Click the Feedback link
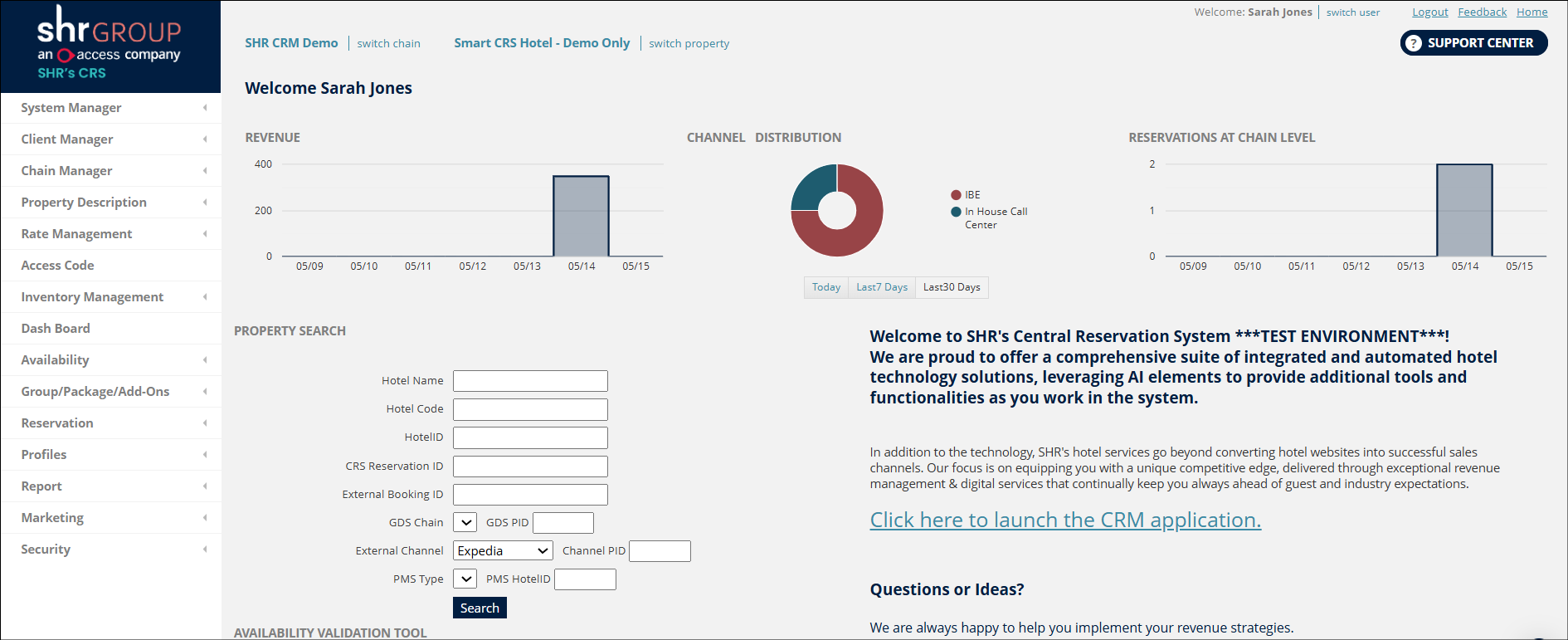 coord(1482,12)
